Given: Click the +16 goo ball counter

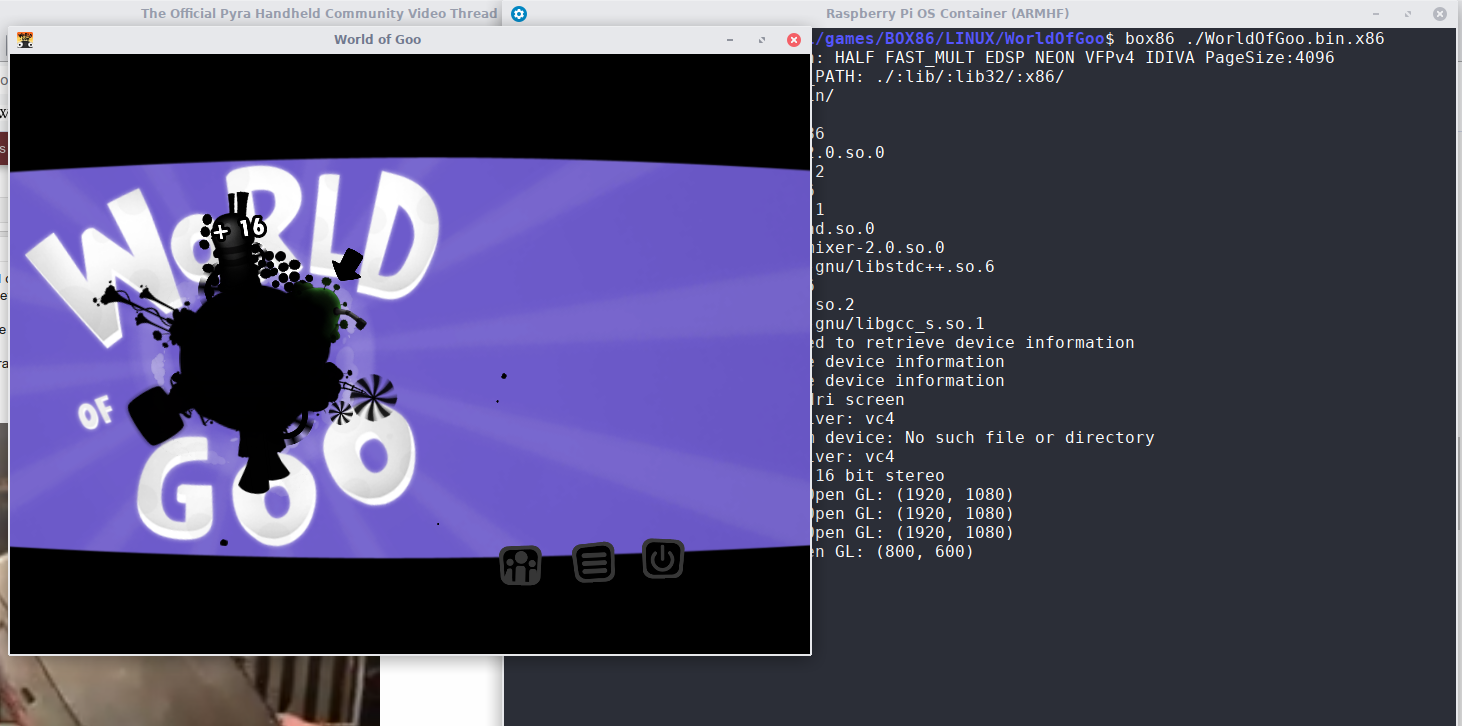Looking at the screenshot, I should tap(240, 229).
